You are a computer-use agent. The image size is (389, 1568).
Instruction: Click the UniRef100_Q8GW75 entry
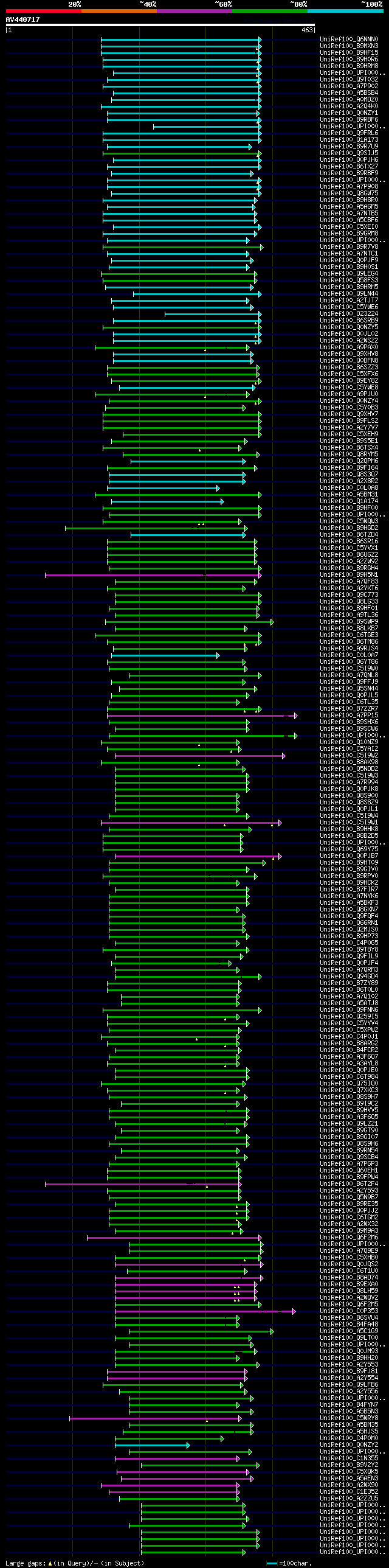(x=349, y=193)
